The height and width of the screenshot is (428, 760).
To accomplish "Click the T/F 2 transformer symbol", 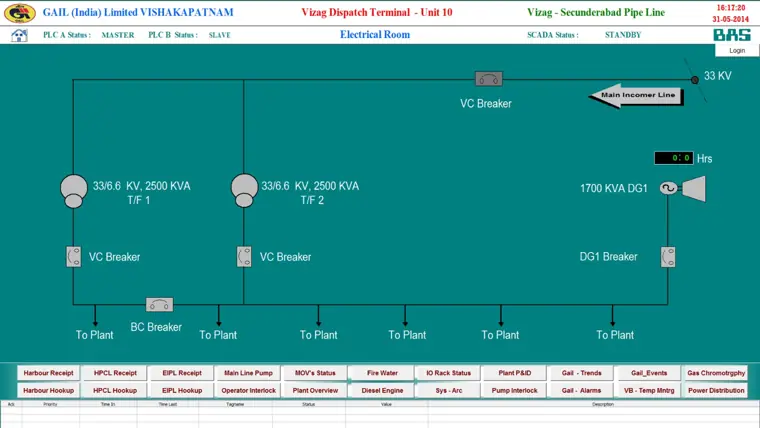I will pos(244,190).
